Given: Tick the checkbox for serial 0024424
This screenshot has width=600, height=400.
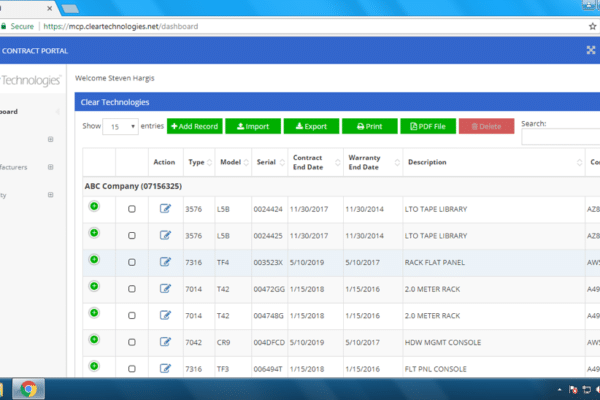Looking at the screenshot, I should point(132,209).
